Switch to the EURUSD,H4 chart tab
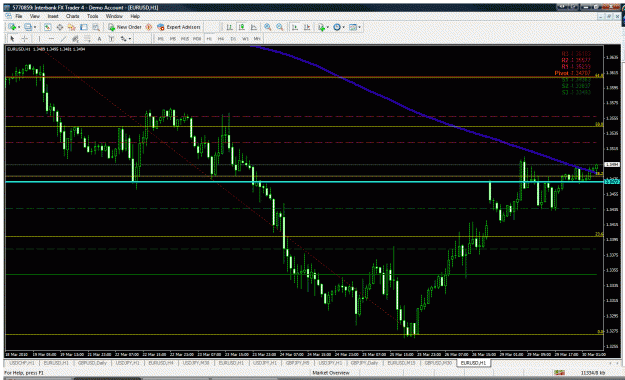This screenshot has width=625, height=380. 161,363
